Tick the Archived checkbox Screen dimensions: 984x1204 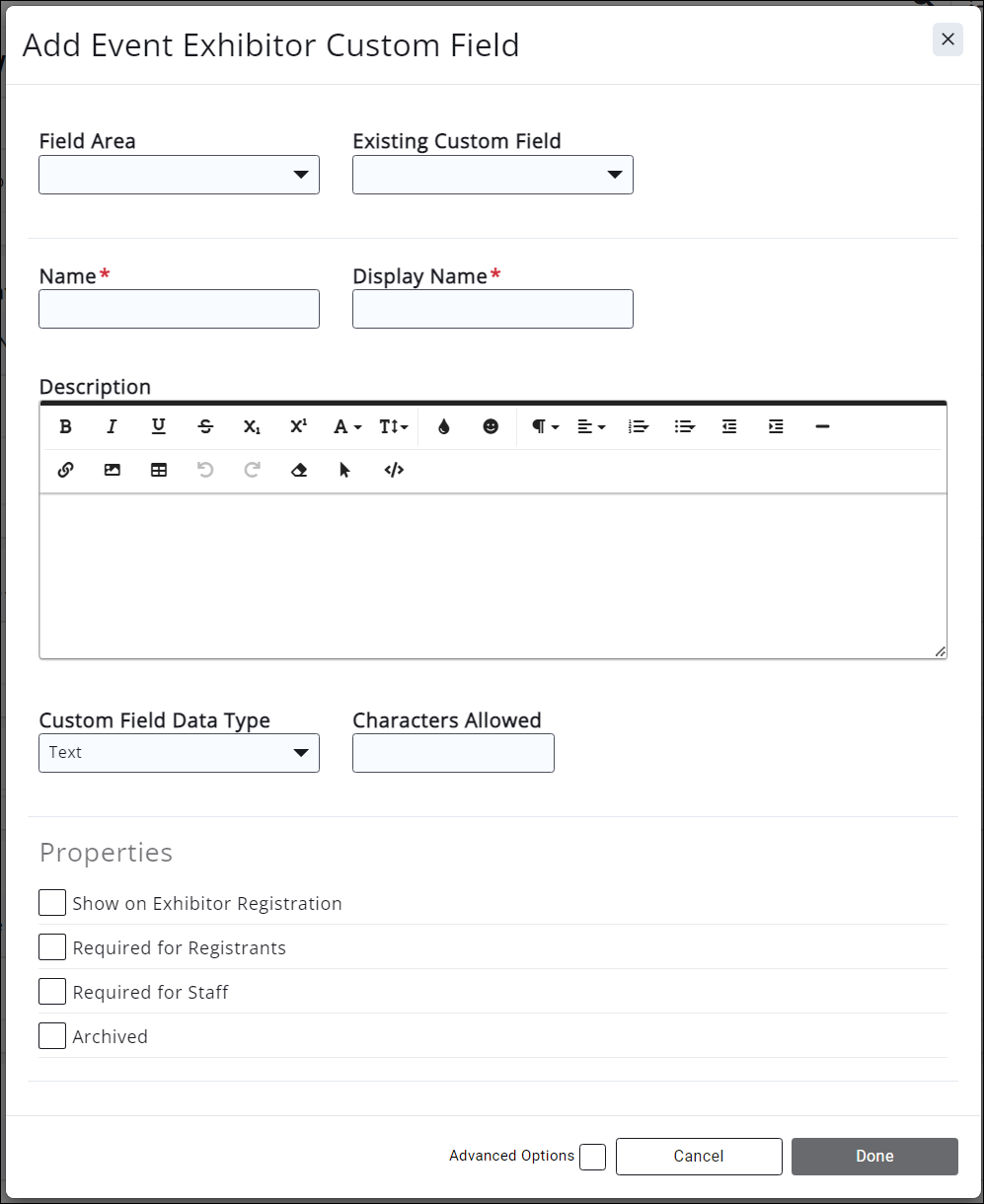[x=52, y=1036]
